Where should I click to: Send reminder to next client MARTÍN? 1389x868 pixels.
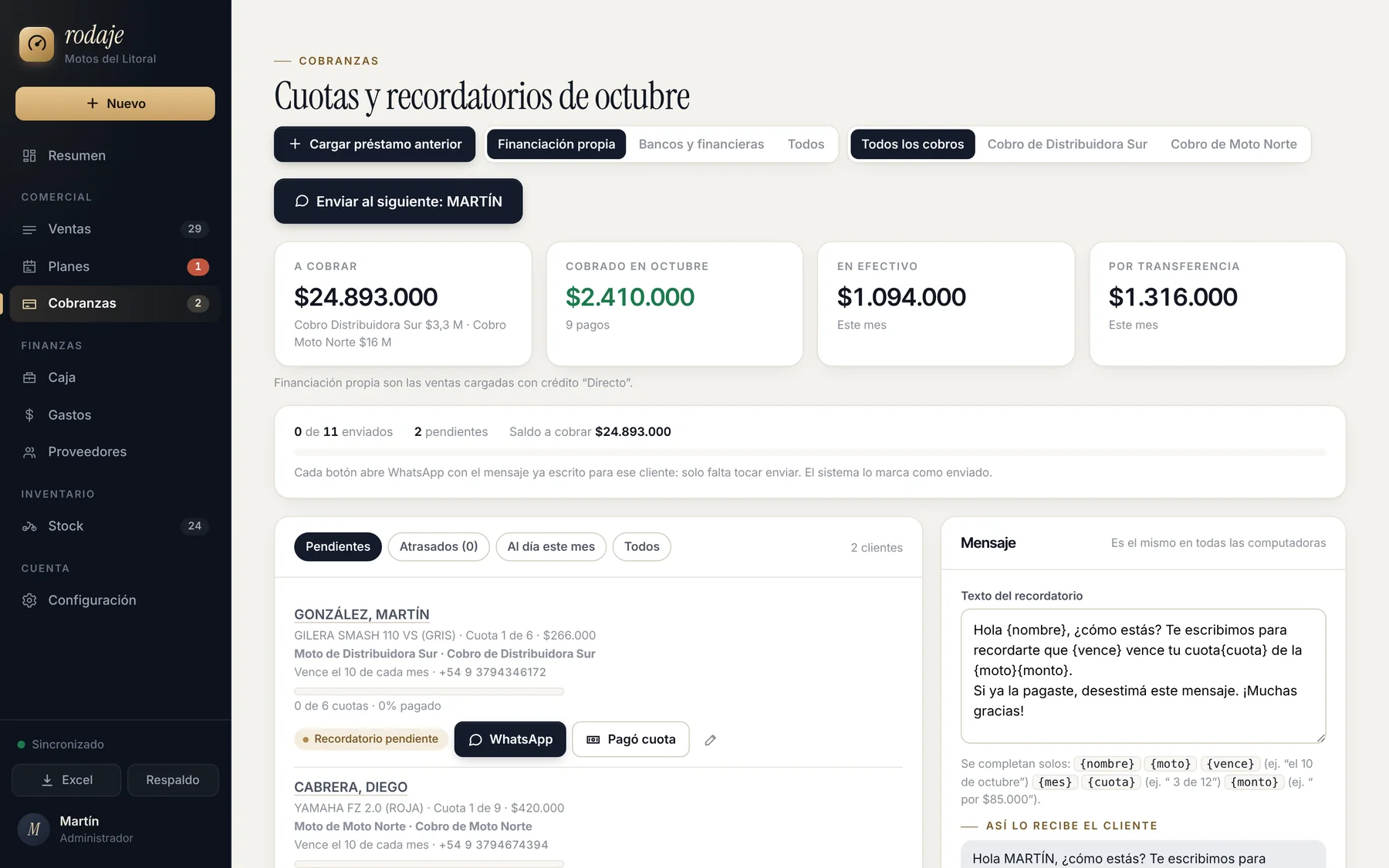(x=398, y=201)
